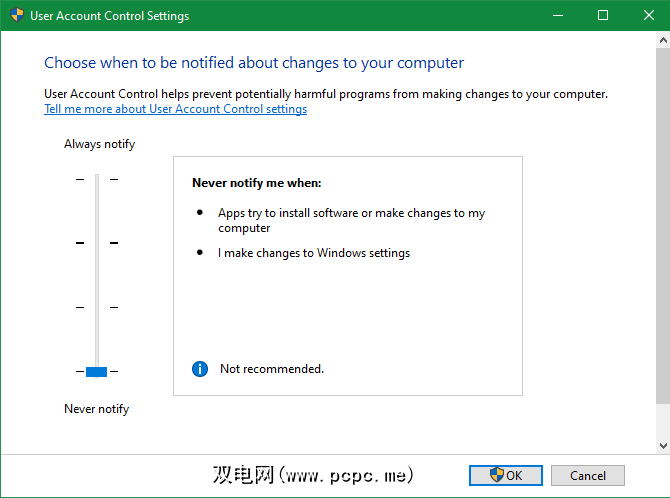Screen dimensions: 670x498
Task: Click the blue info icon beside Not recommended
Action: click(x=200, y=368)
